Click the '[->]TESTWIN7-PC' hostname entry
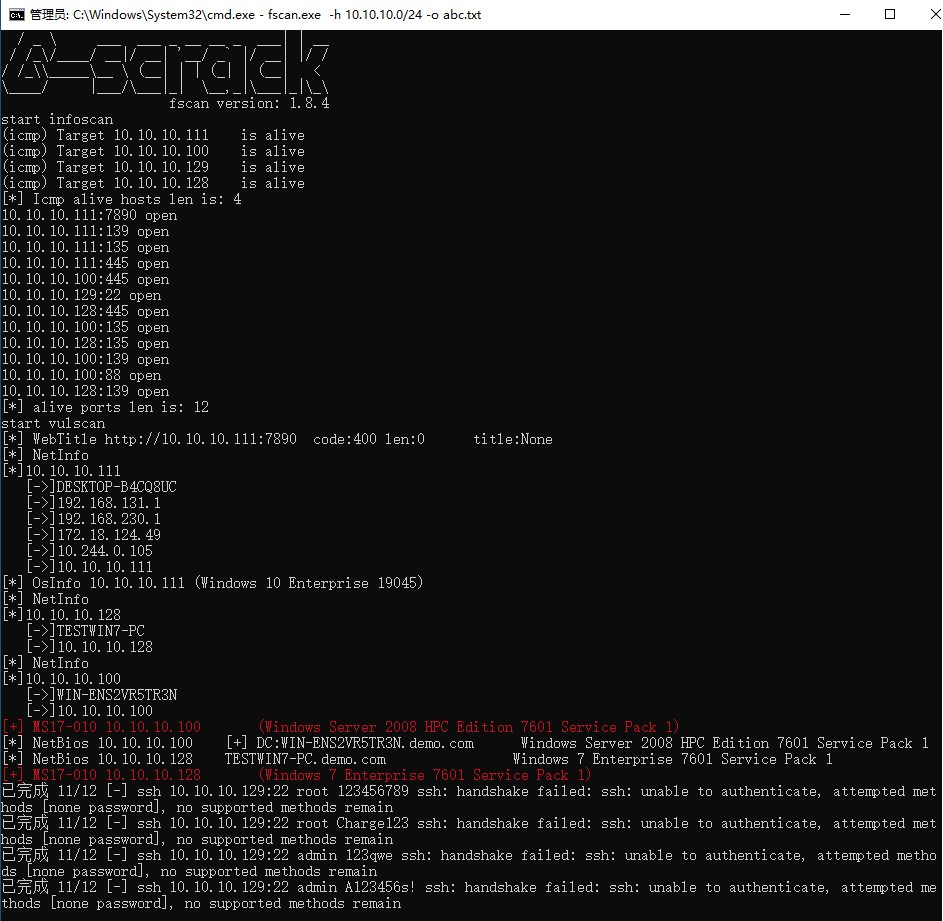This screenshot has height=921, width=943. [85, 631]
